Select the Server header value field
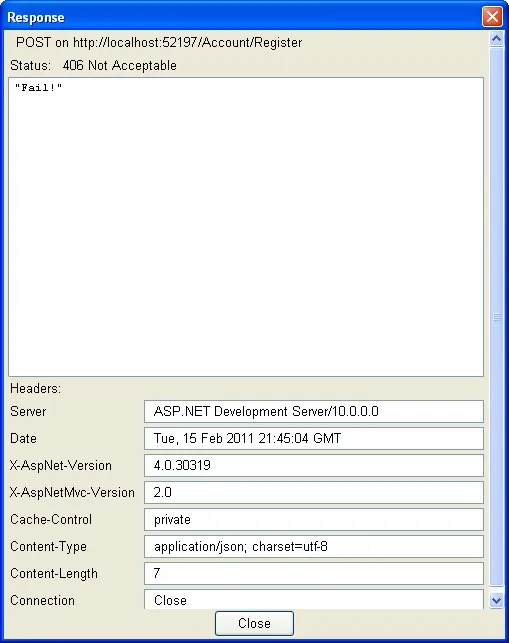The height and width of the screenshot is (643, 509). tap(314, 411)
